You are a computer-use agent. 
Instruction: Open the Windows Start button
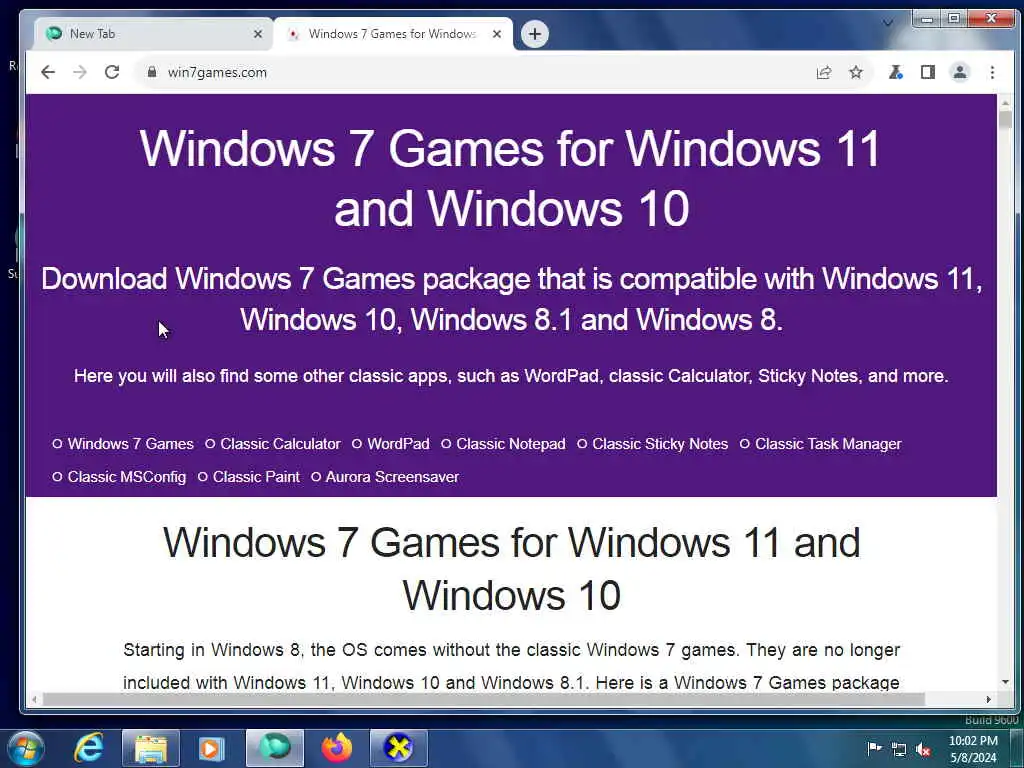pyautogui.click(x=25, y=748)
